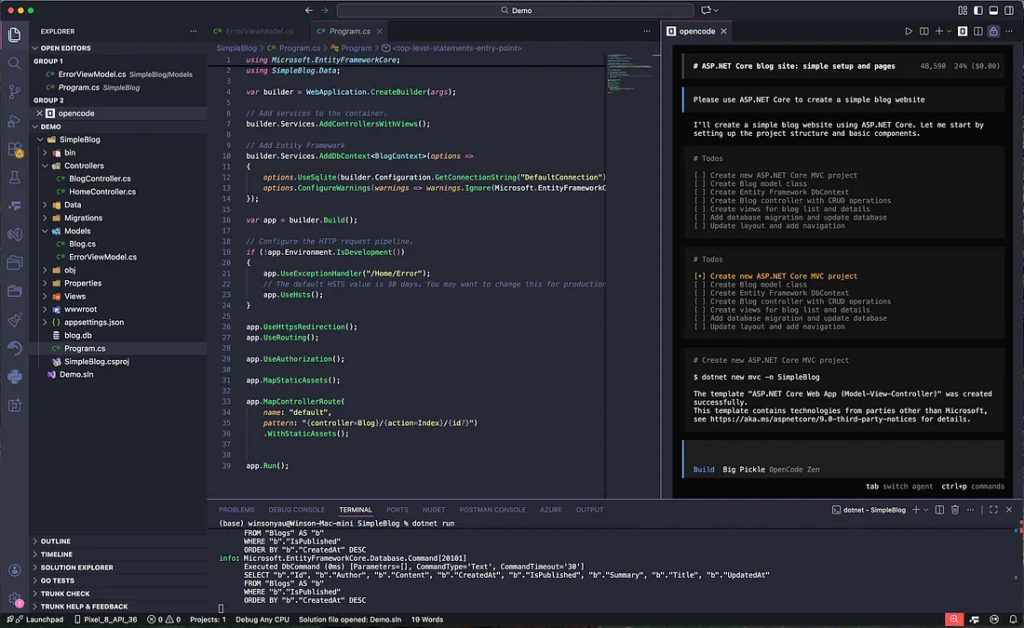Kill terminal with the trash icon

tap(955, 510)
